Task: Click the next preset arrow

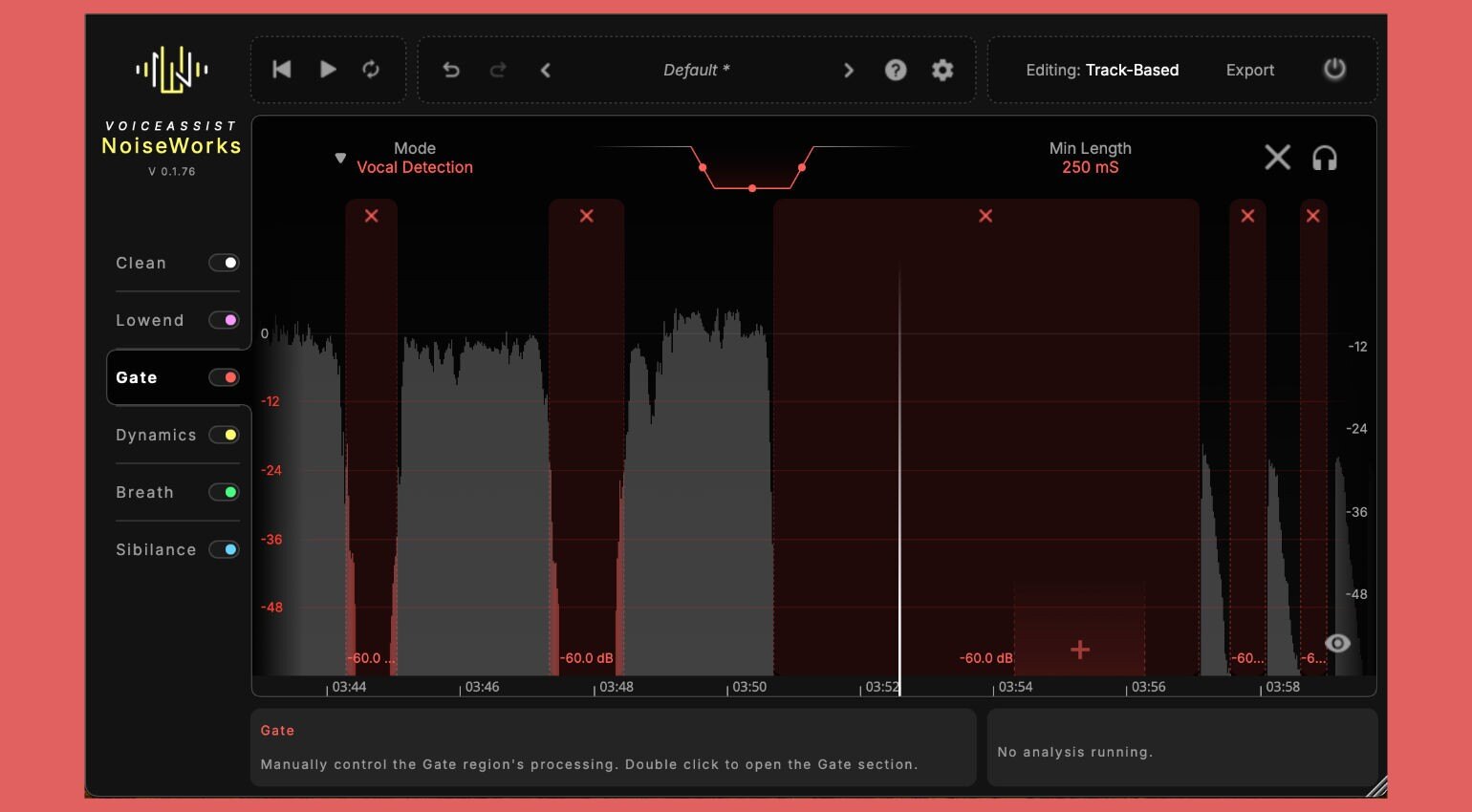Action: coord(849,70)
